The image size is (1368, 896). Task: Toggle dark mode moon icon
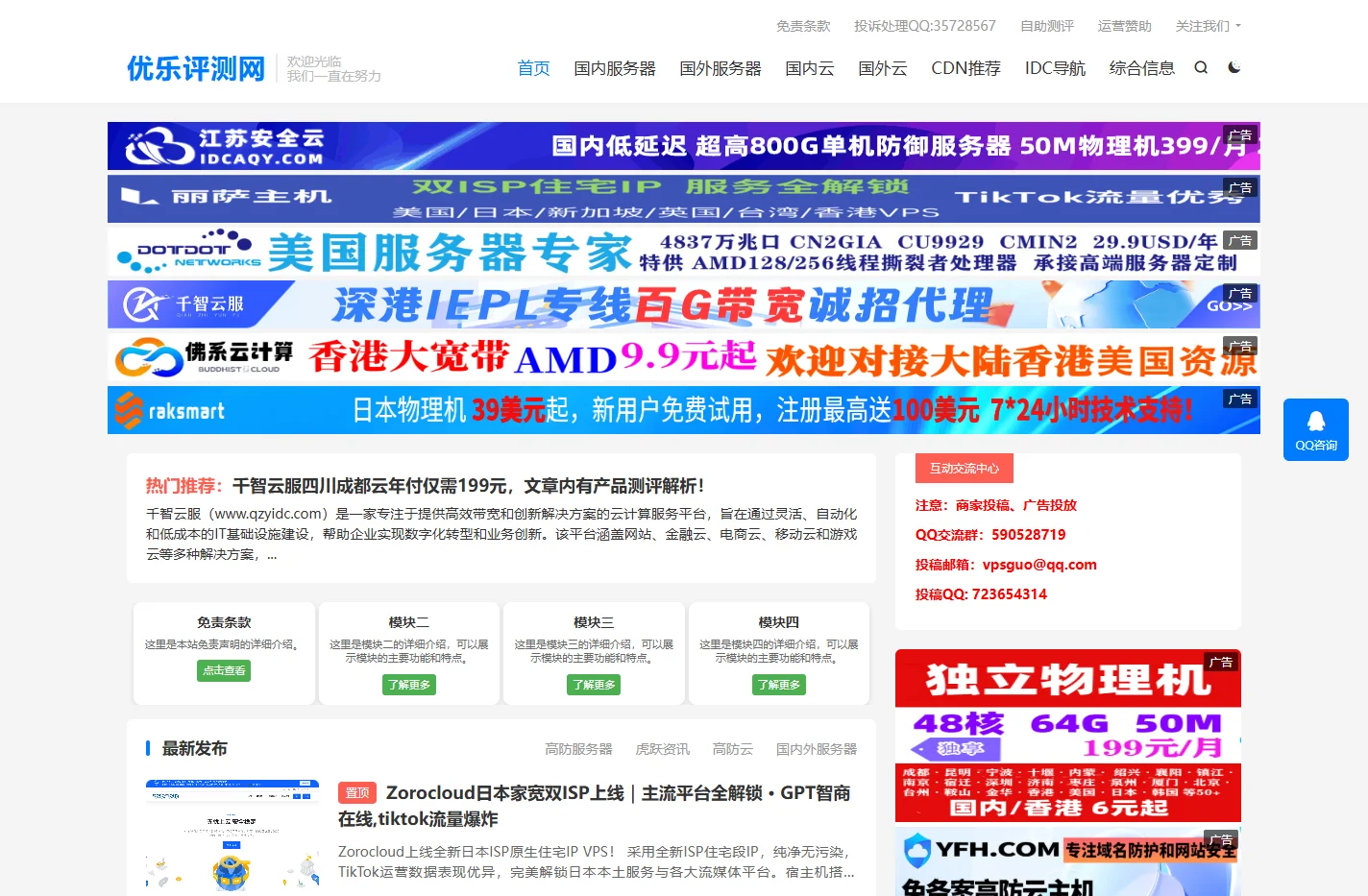(1234, 67)
